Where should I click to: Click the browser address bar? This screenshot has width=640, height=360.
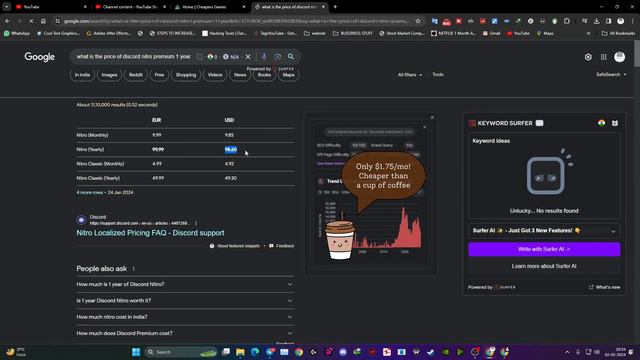(x=236, y=21)
